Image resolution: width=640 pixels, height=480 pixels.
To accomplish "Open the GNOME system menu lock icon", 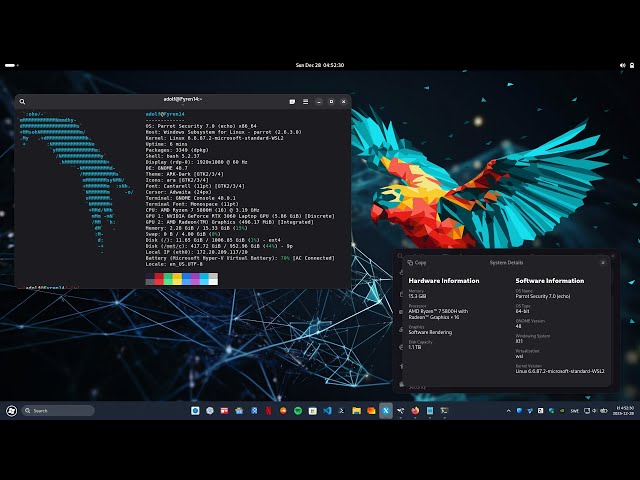I will click(632, 65).
